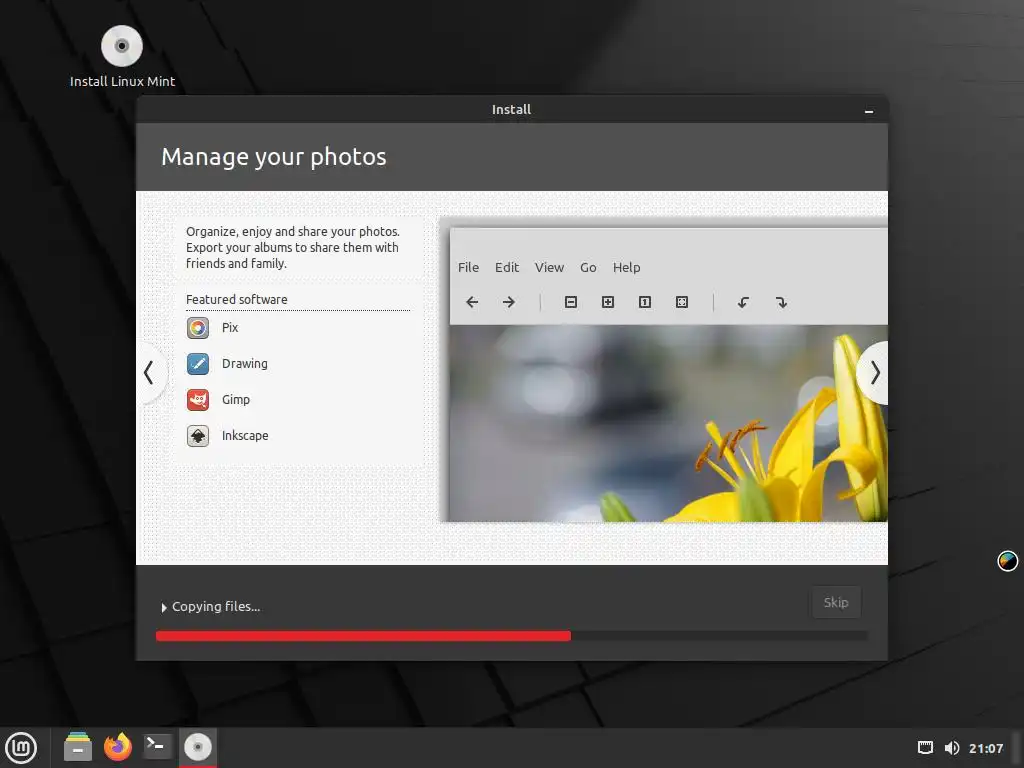This screenshot has width=1024, height=768.
Task: Expand the Copying files details triangle
Action: click(x=164, y=608)
